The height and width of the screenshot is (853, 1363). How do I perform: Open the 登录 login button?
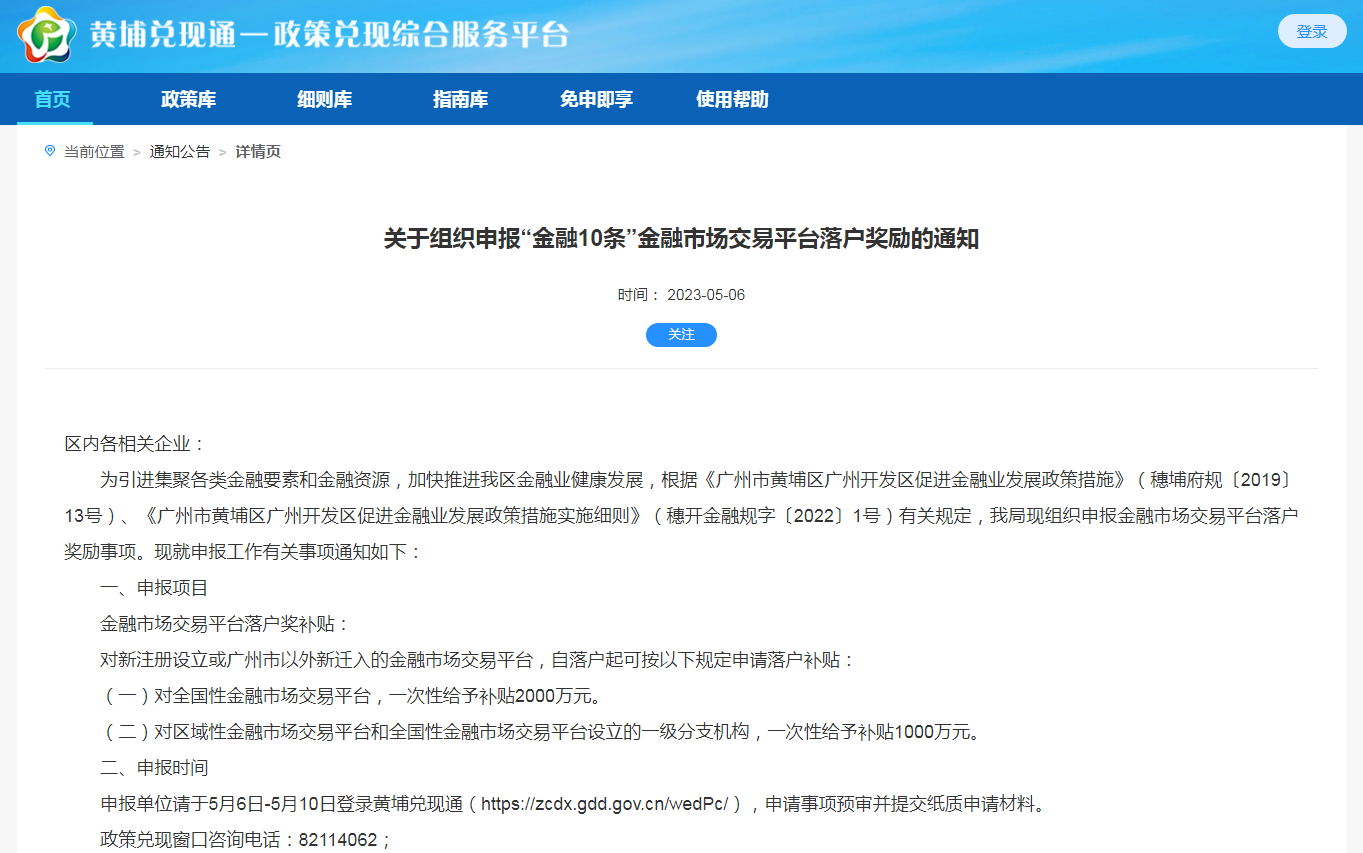1312,31
